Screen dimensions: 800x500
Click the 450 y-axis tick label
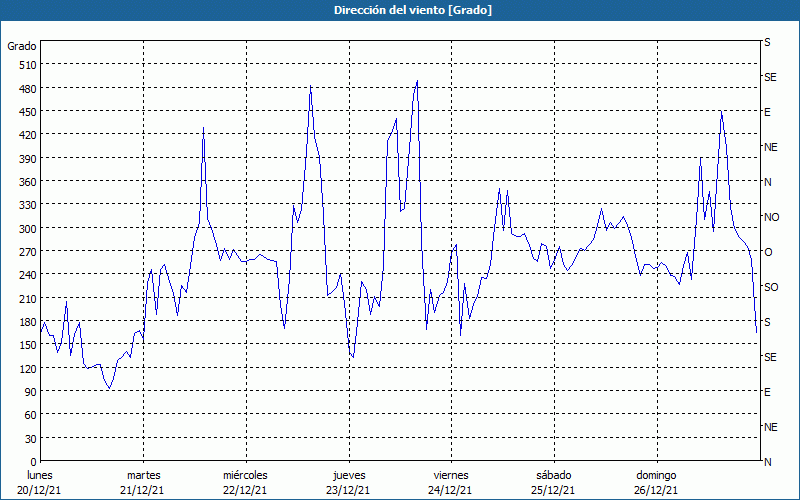tap(29, 112)
